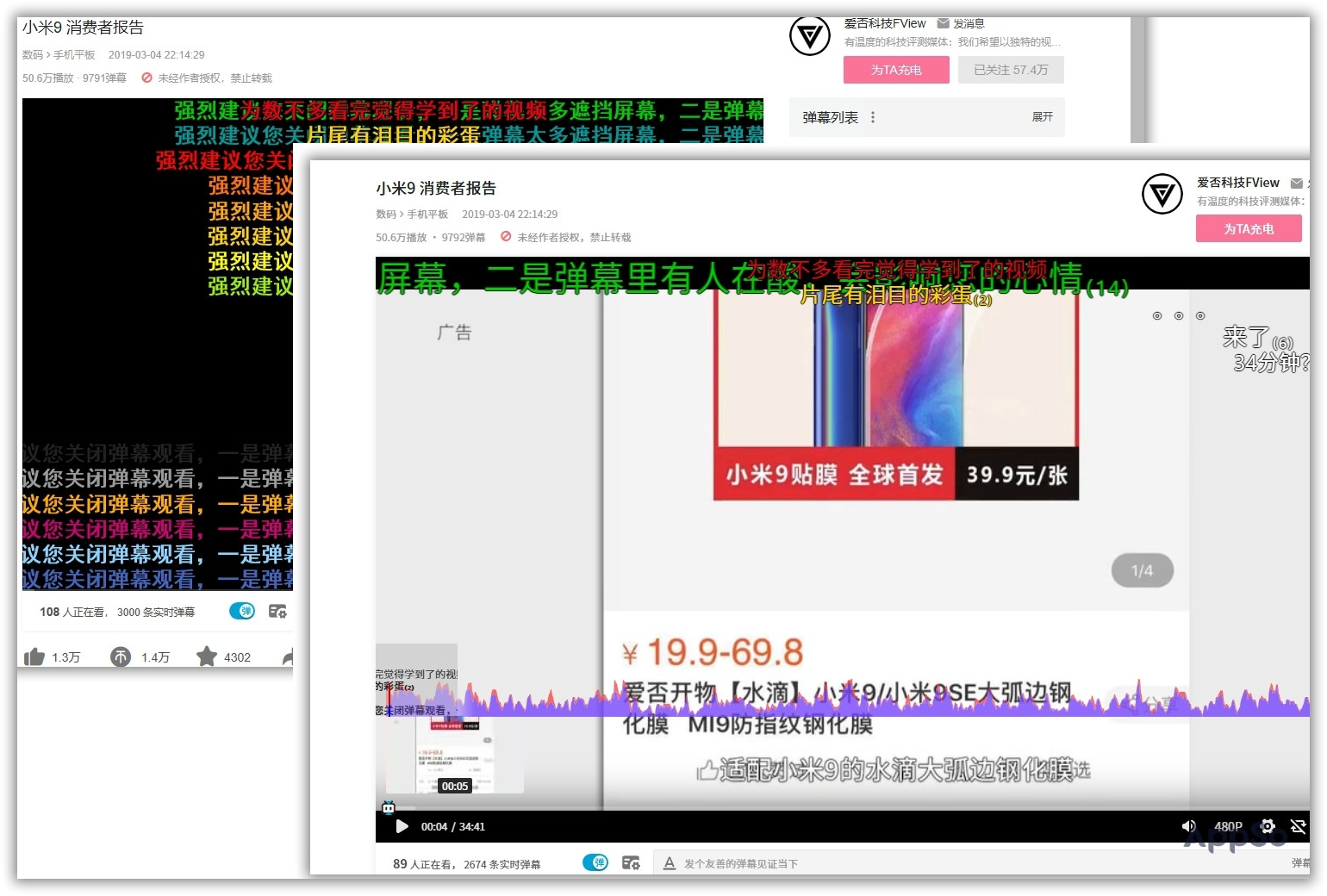The width and height of the screenshot is (1327, 896).
Task: Open the 爱否科技FView channel name in the front window
Action: (x=1237, y=183)
